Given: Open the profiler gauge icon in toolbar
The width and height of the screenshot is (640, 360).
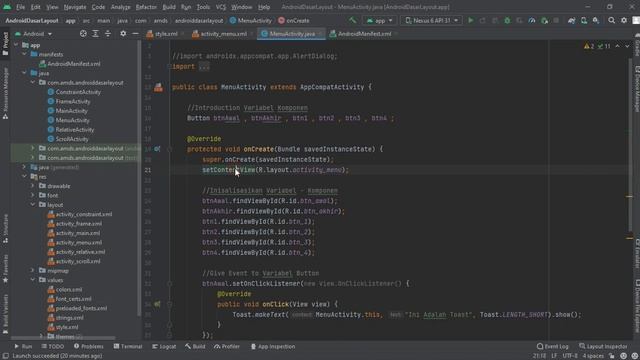Looking at the screenshot, I should [x=532, y=20].
